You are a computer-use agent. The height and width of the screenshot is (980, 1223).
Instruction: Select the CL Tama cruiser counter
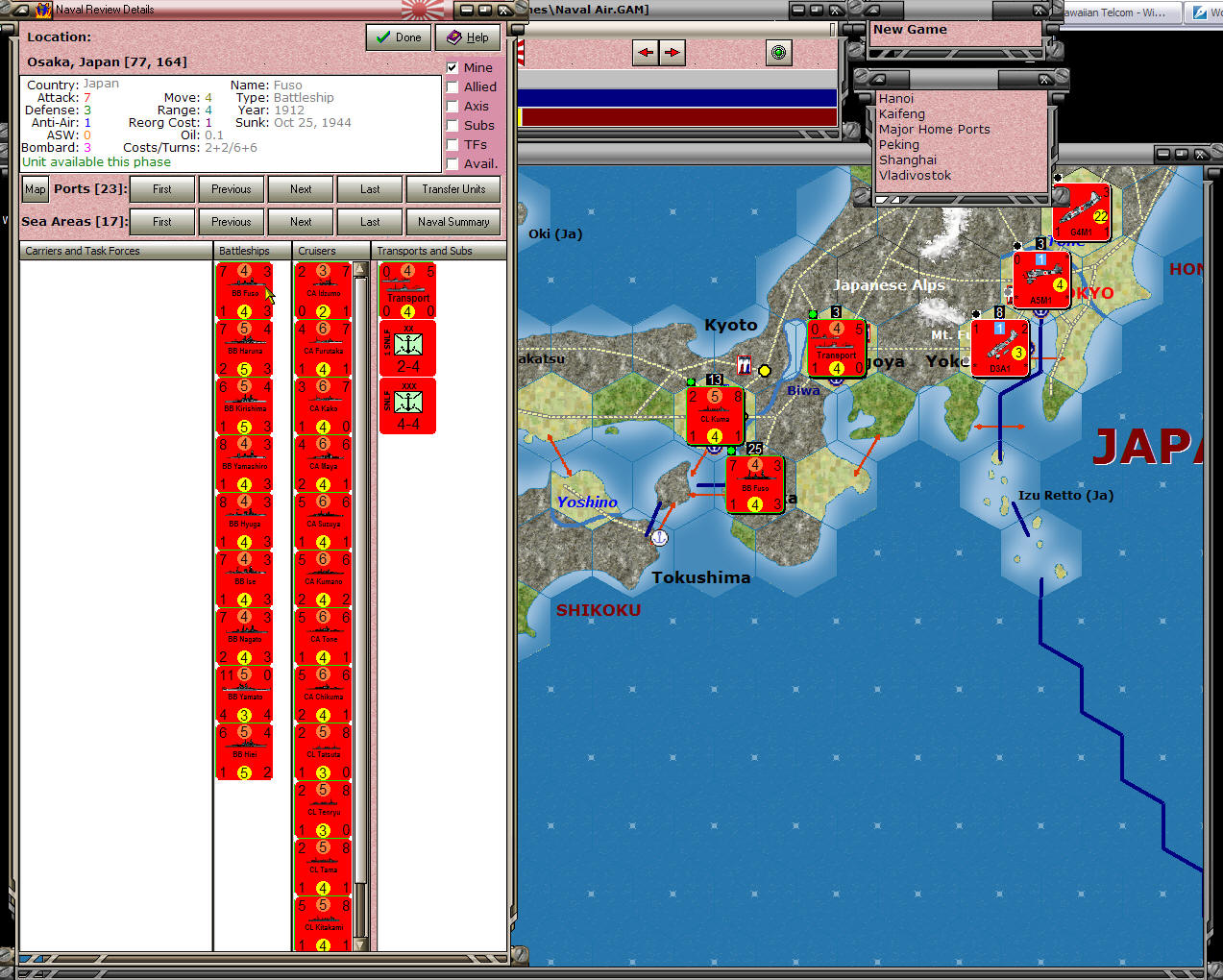pyautogui.click(x=323, y=867)
